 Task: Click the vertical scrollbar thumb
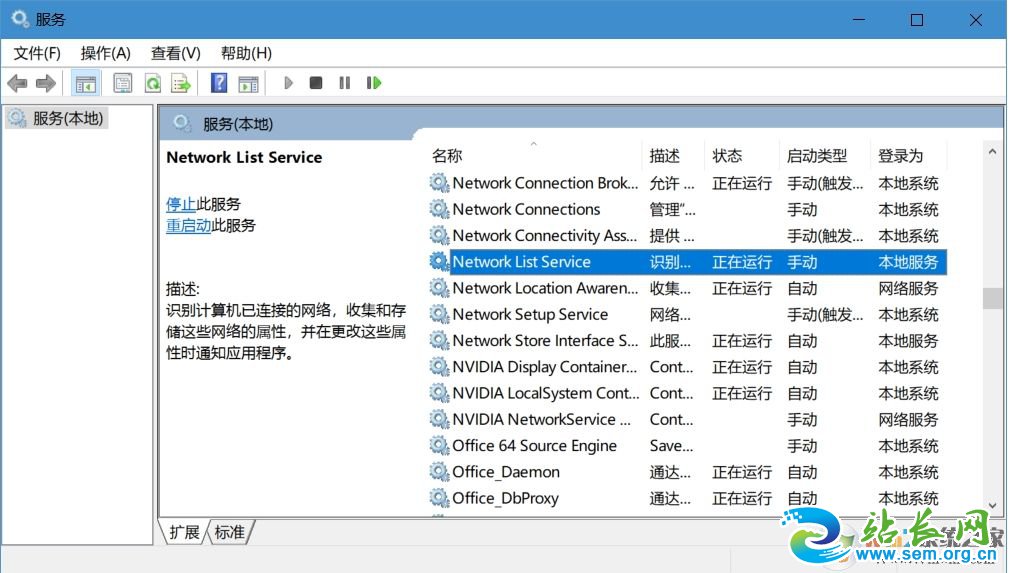992,298
